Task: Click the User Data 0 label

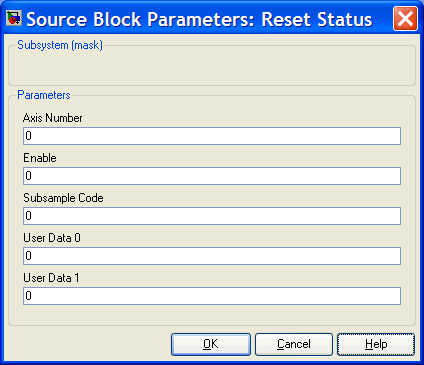Action: pos(52,238)
